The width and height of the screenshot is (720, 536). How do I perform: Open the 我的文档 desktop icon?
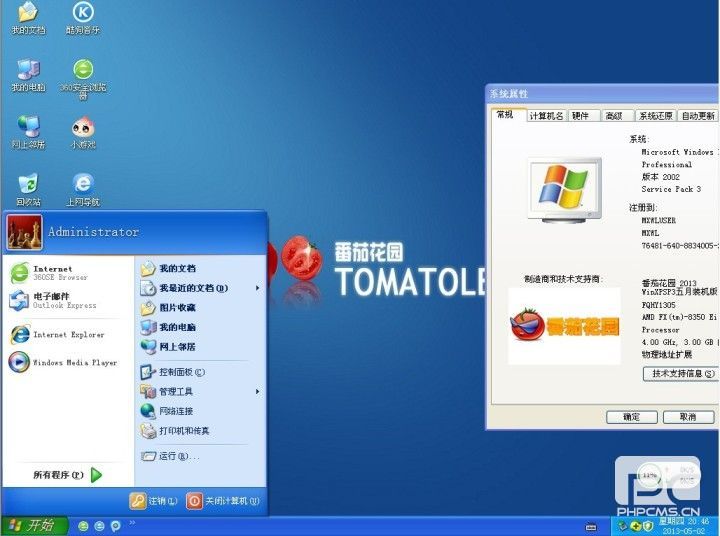pos(28,18)
